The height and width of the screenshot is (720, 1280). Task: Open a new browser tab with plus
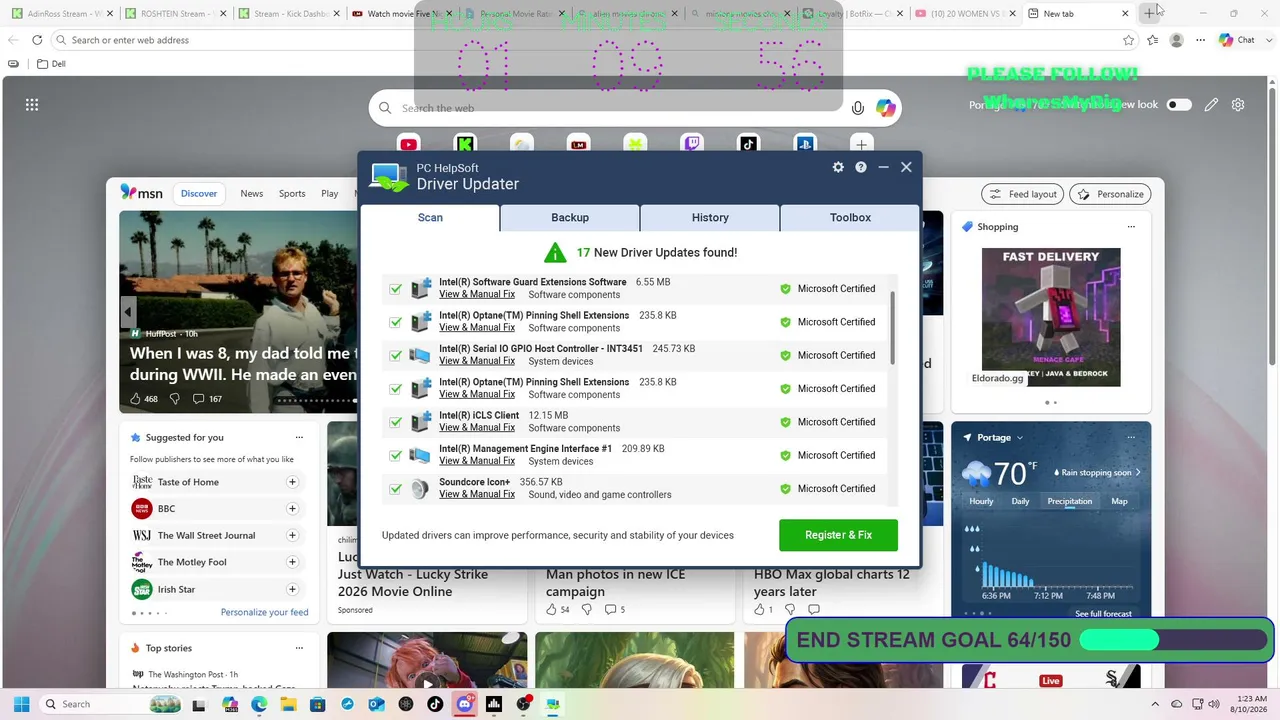point(1151,13)
